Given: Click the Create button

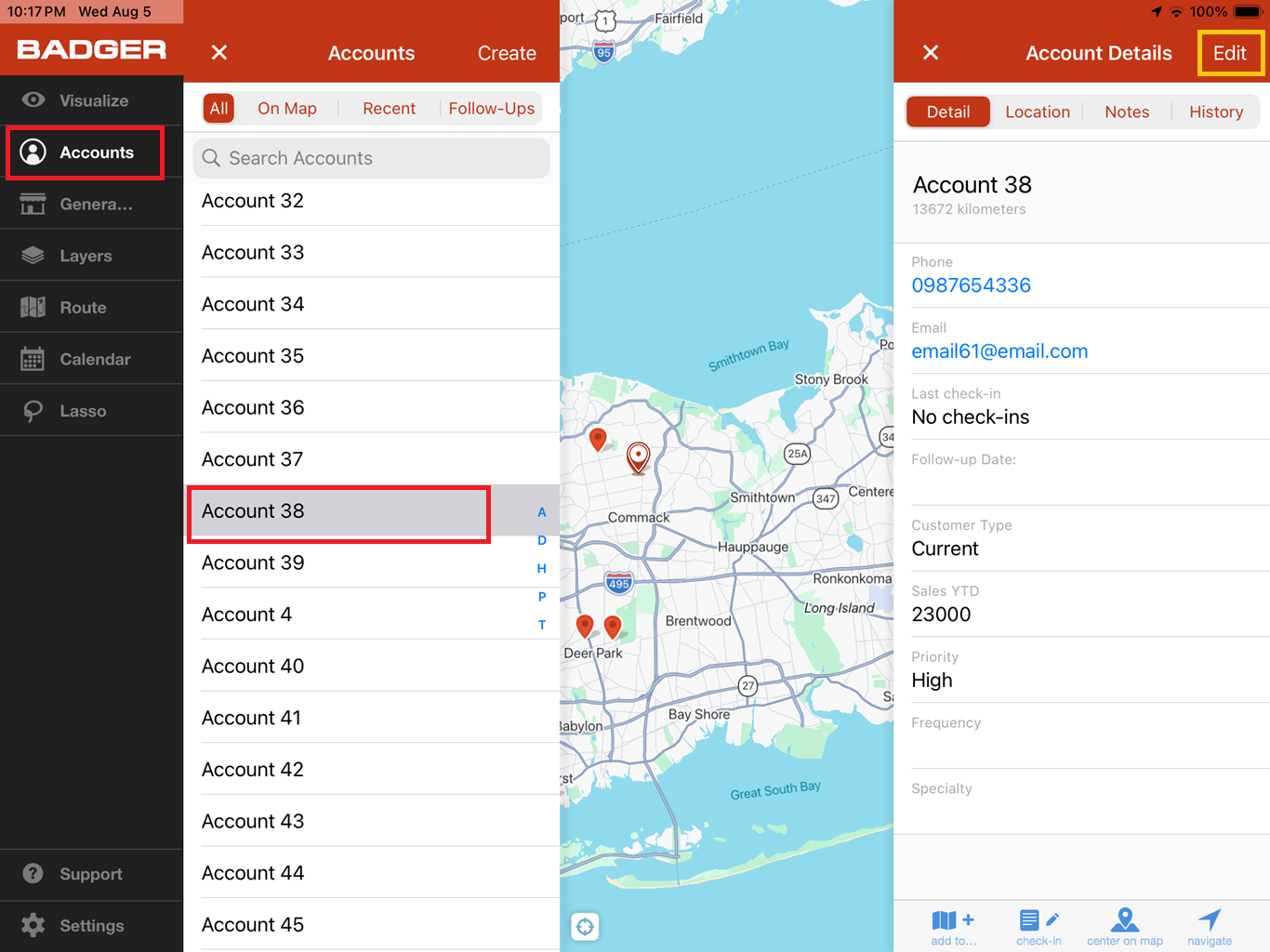Looking at the screenshot, I should pos(507,53).
